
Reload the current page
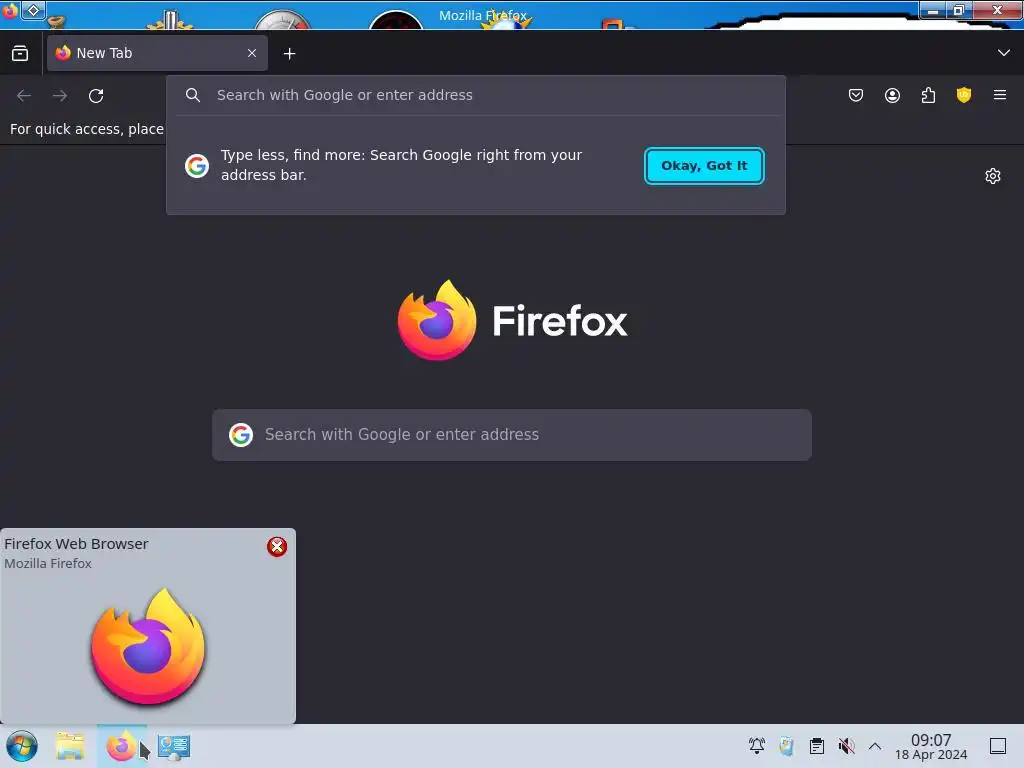[96, 95]
